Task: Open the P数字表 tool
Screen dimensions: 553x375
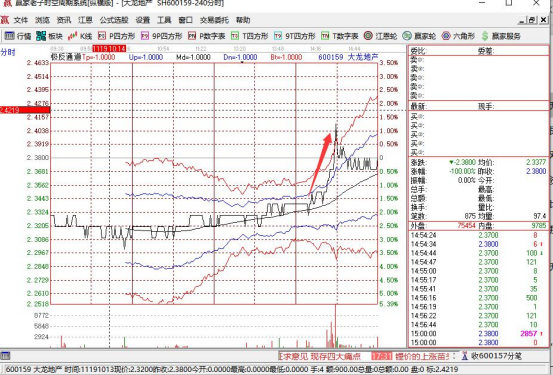Action: (207, 36)
